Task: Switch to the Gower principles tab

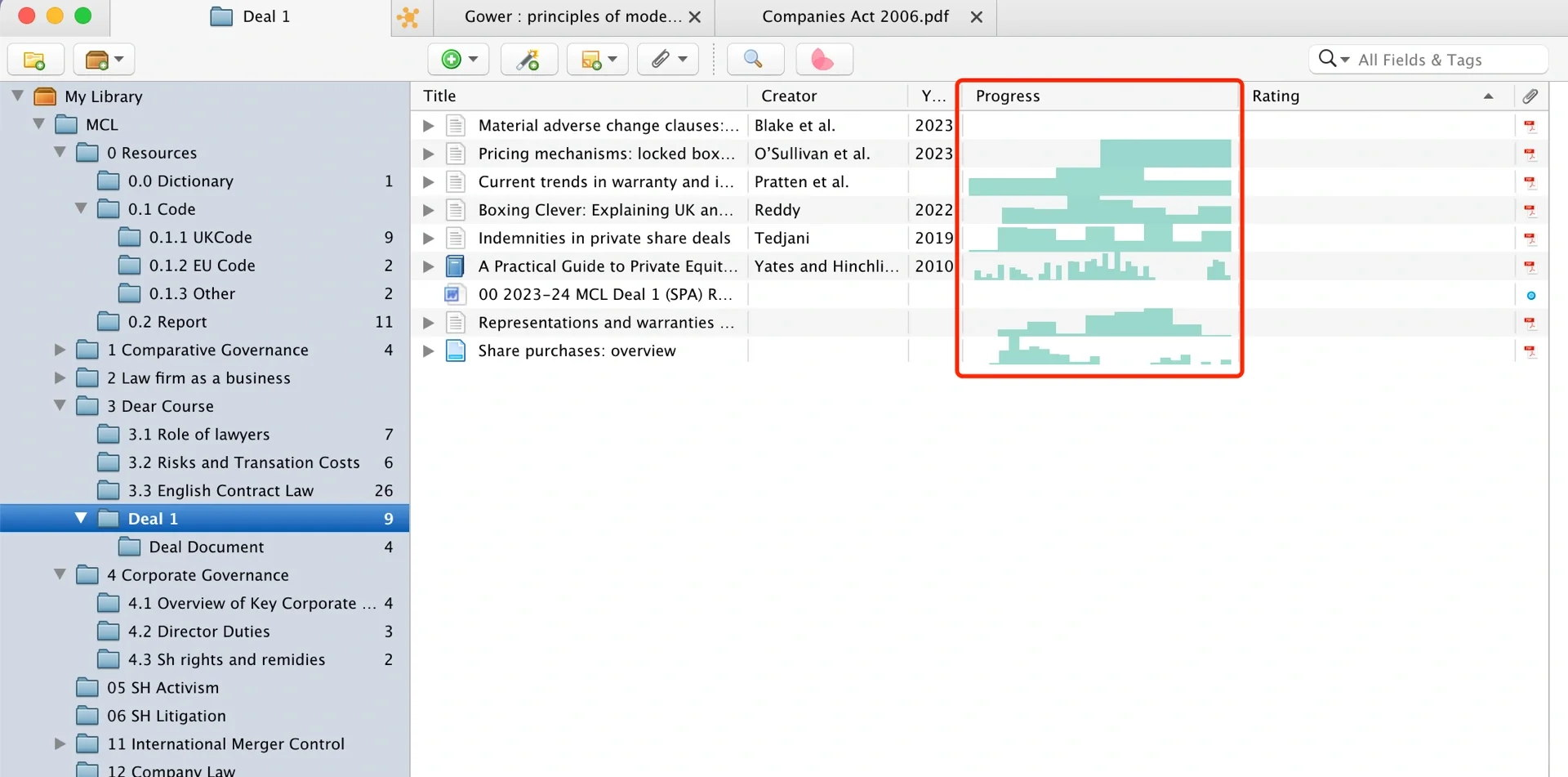Action: 572,17
